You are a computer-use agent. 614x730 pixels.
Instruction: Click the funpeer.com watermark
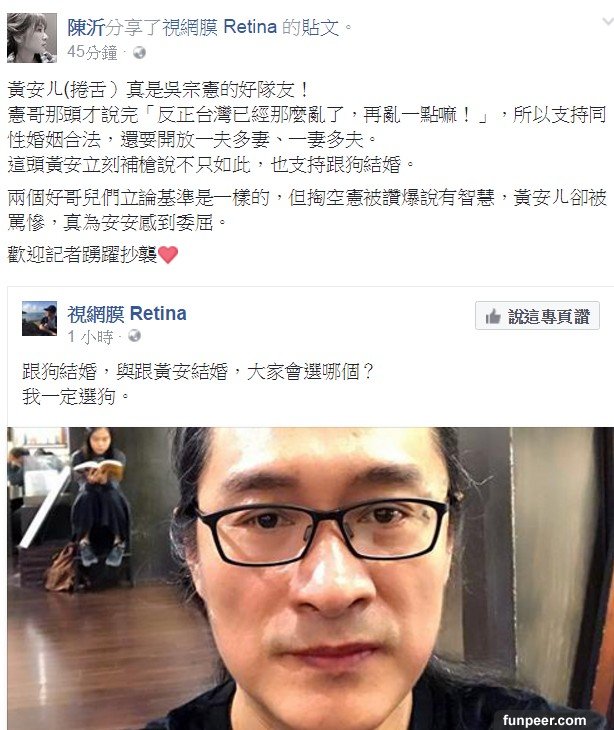[x=544, y=720]
